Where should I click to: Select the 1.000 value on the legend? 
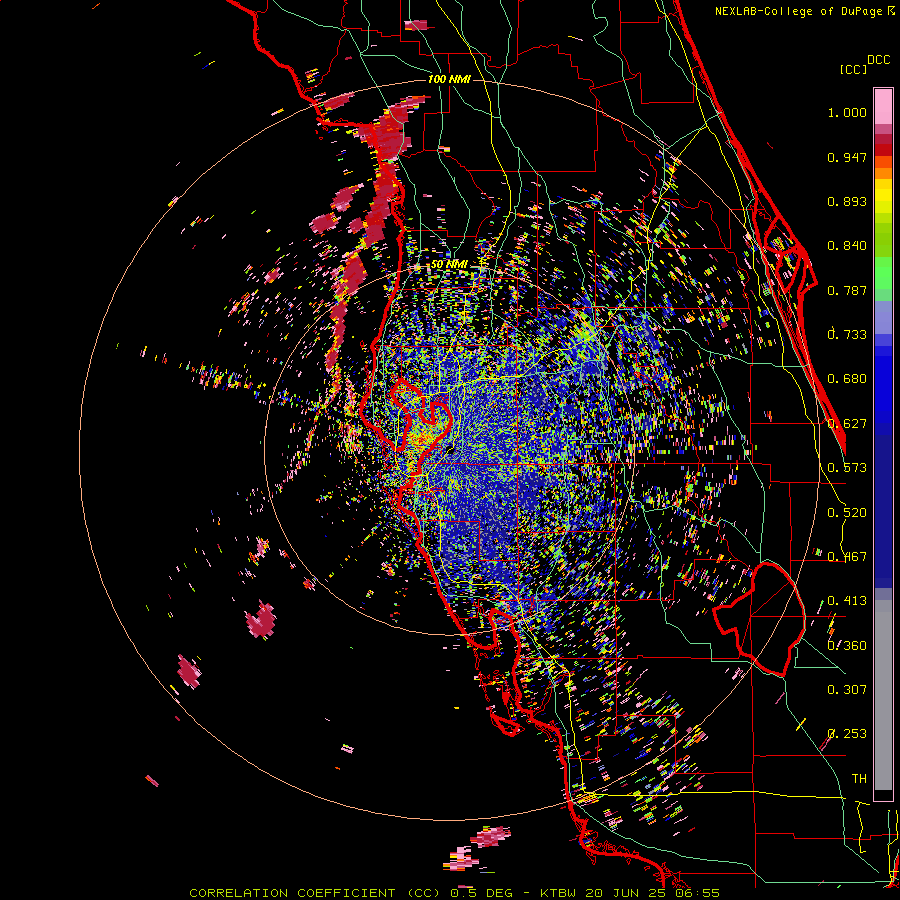[847, 112]
